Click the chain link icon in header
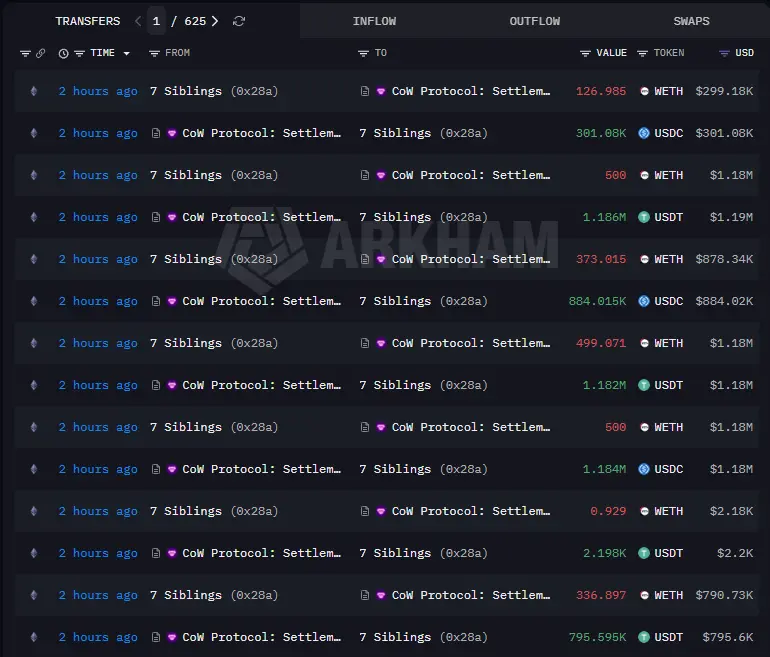The image size is (770, 657). pyautogui.click(x=41, y=53)
